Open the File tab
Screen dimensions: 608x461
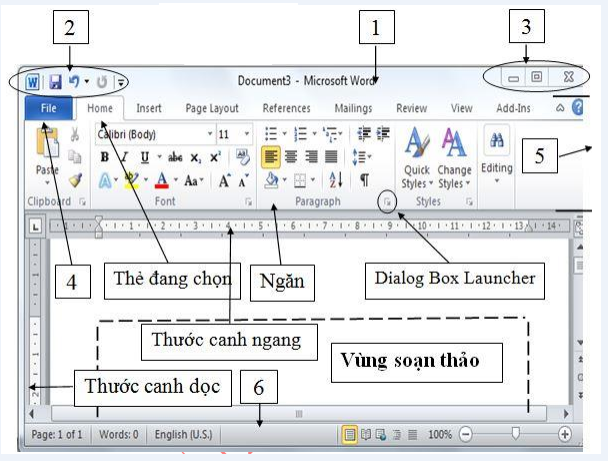[x=48, y=108]
